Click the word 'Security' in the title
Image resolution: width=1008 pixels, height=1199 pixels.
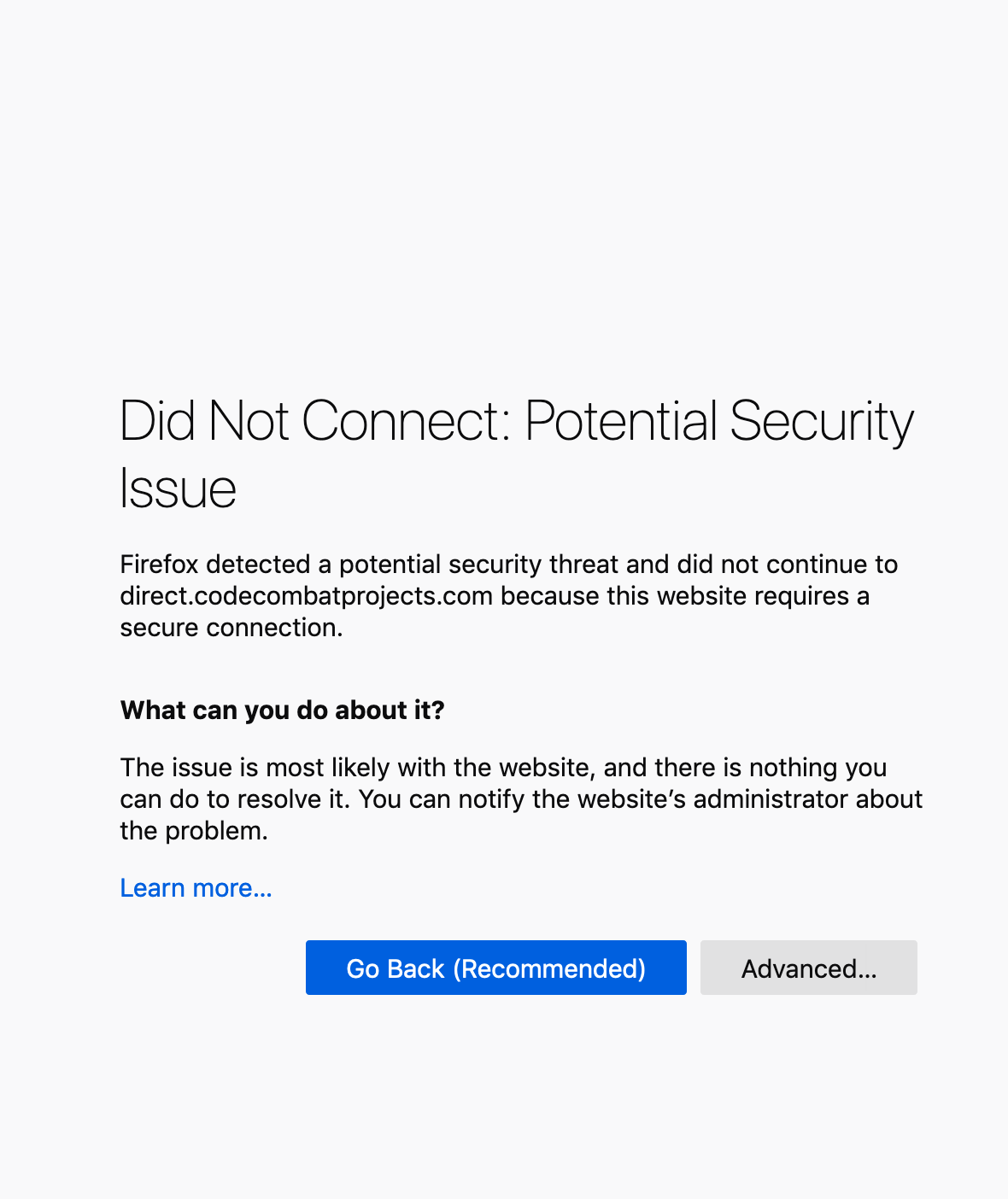click(822, 421)
